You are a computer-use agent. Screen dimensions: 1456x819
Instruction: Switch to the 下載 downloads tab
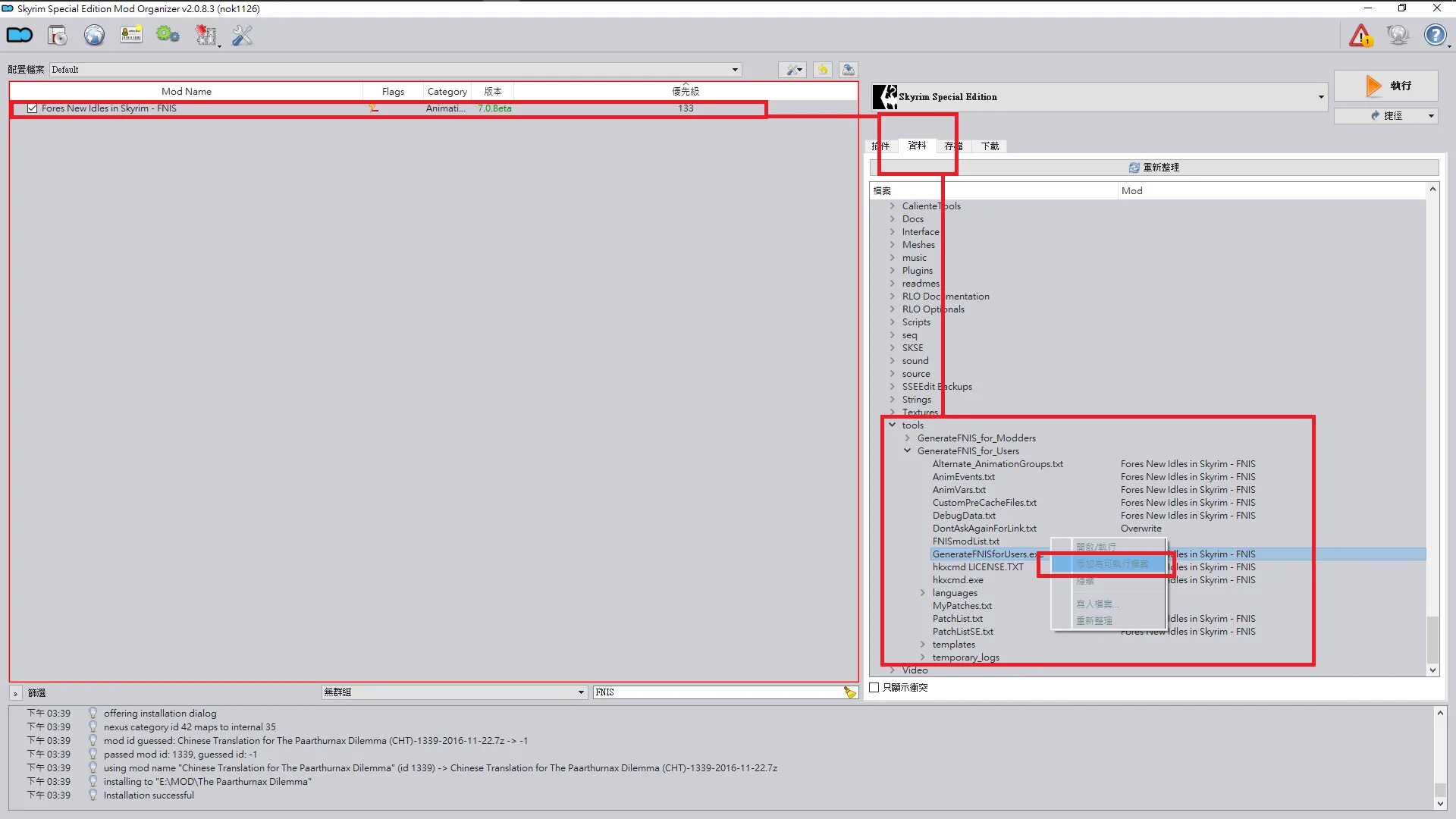click(x=990, y=146)
